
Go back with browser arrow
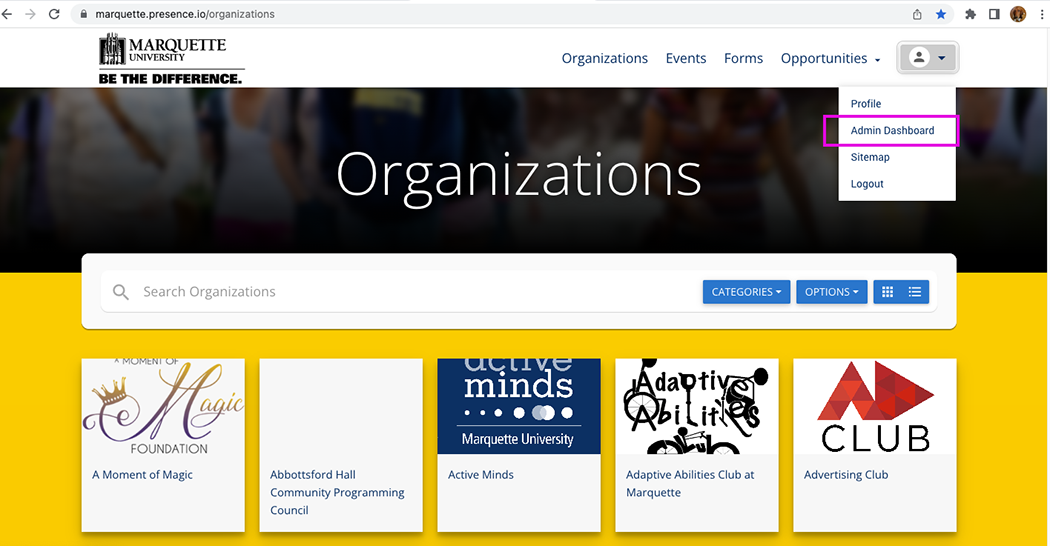(x=8, y=14)
